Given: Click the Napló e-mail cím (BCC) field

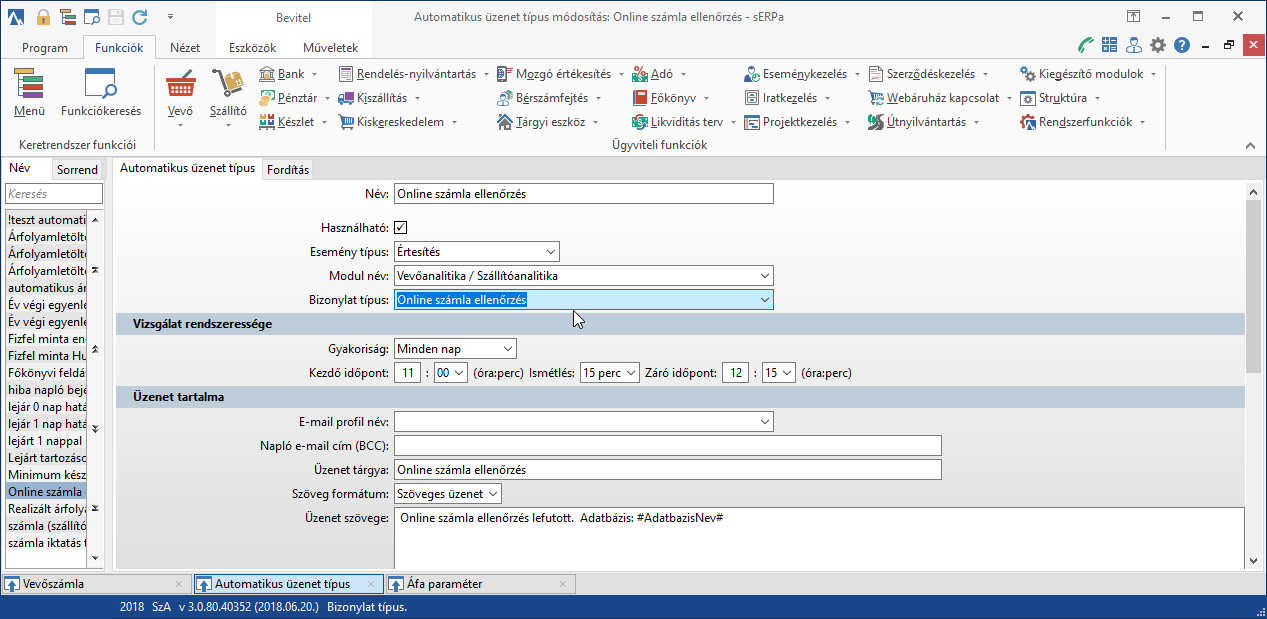Looking at the screenshot, I should (x=668, y=445).
